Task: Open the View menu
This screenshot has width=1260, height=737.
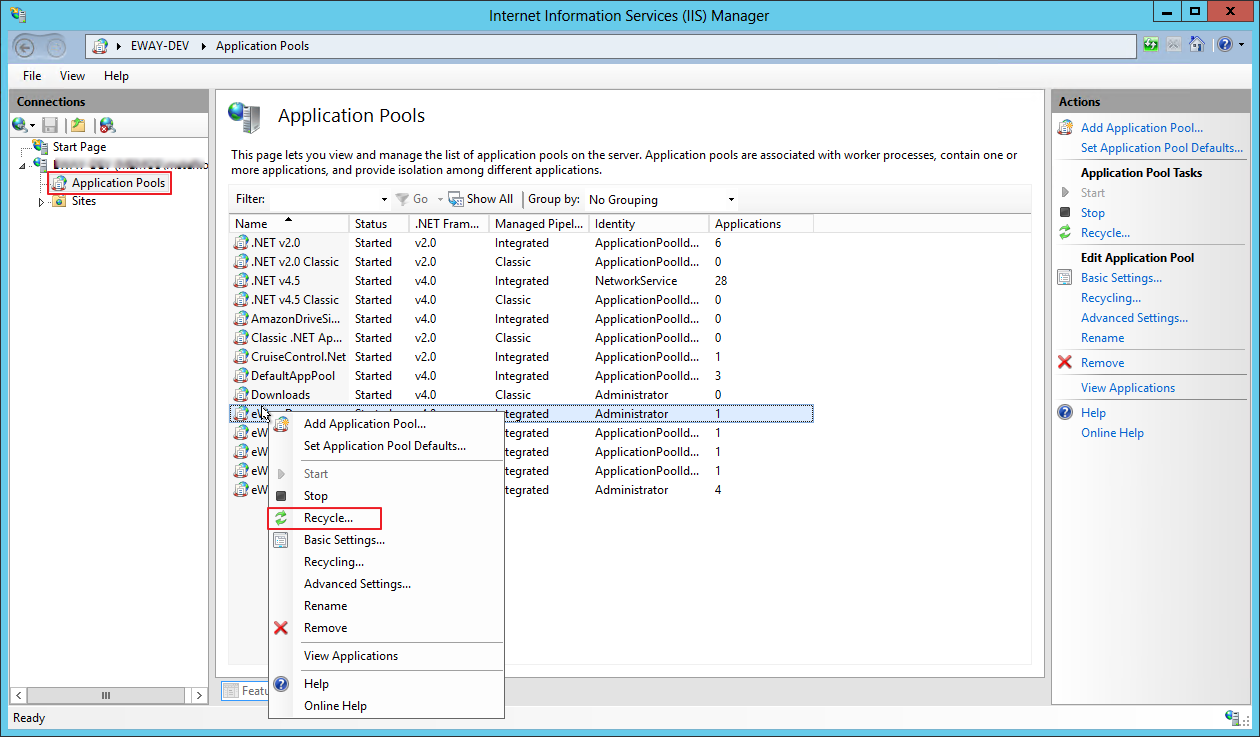Action: click(x=72, y=76)
